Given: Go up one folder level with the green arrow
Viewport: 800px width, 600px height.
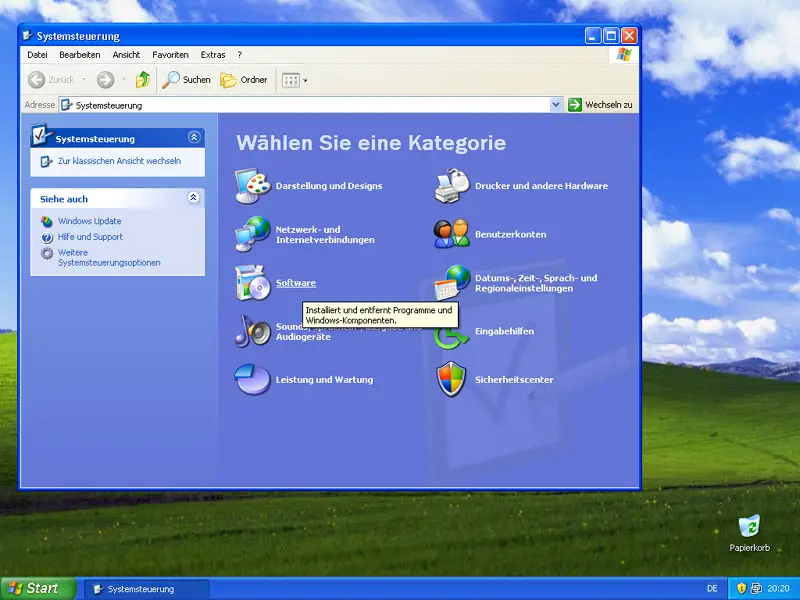Looking at the screenshot, I should point(142,80).
